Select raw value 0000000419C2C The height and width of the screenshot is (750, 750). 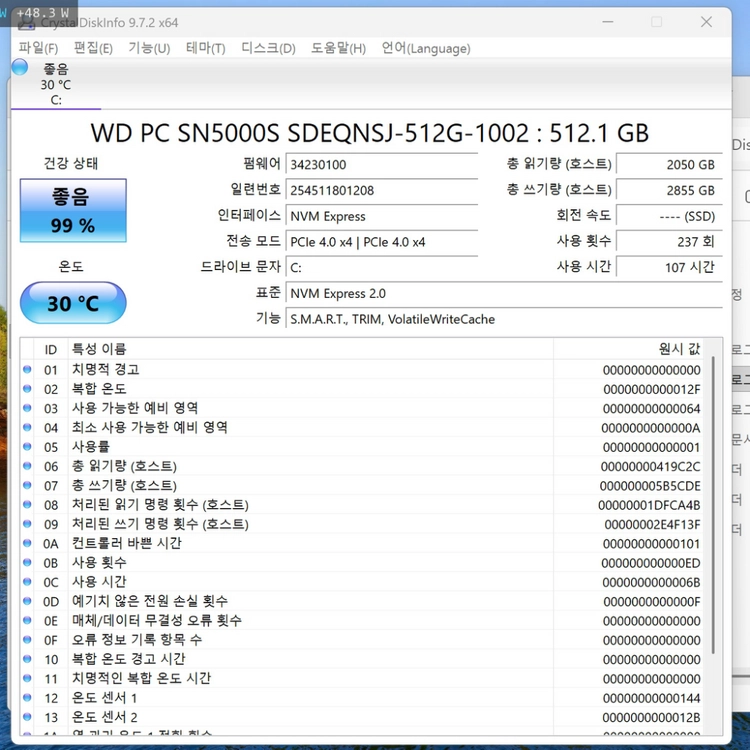coord(651,466)
